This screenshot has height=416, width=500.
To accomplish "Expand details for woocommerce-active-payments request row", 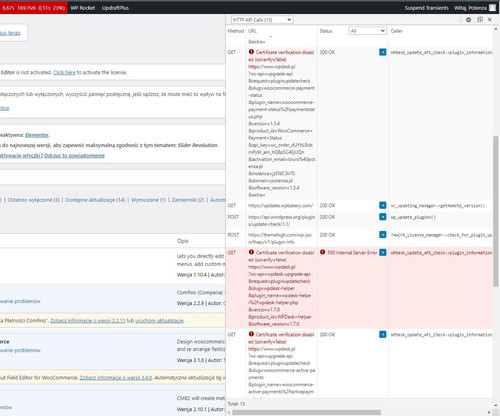I will click(383, 334).
